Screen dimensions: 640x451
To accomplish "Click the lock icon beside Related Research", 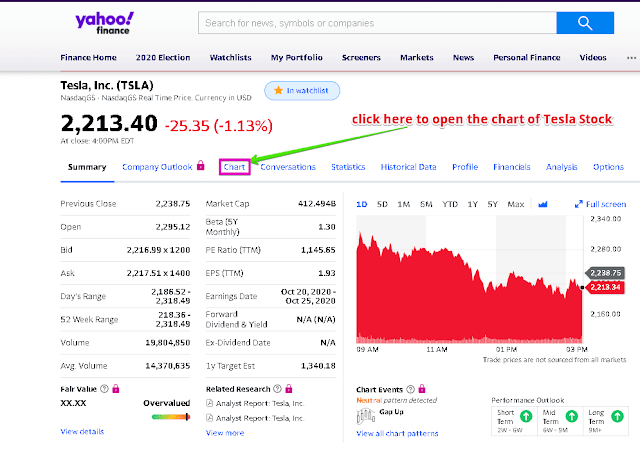I will tap(289, 389).
